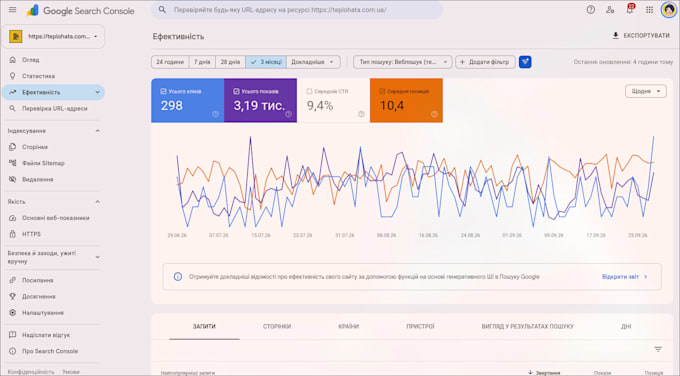The height and width of the screenshot is (376, 680).
Task: Click the help icon on Усього показів card
Action: pos(288,114)
